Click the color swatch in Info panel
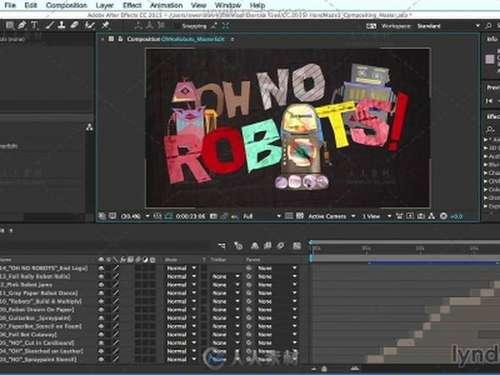 [x=490, y=59]
